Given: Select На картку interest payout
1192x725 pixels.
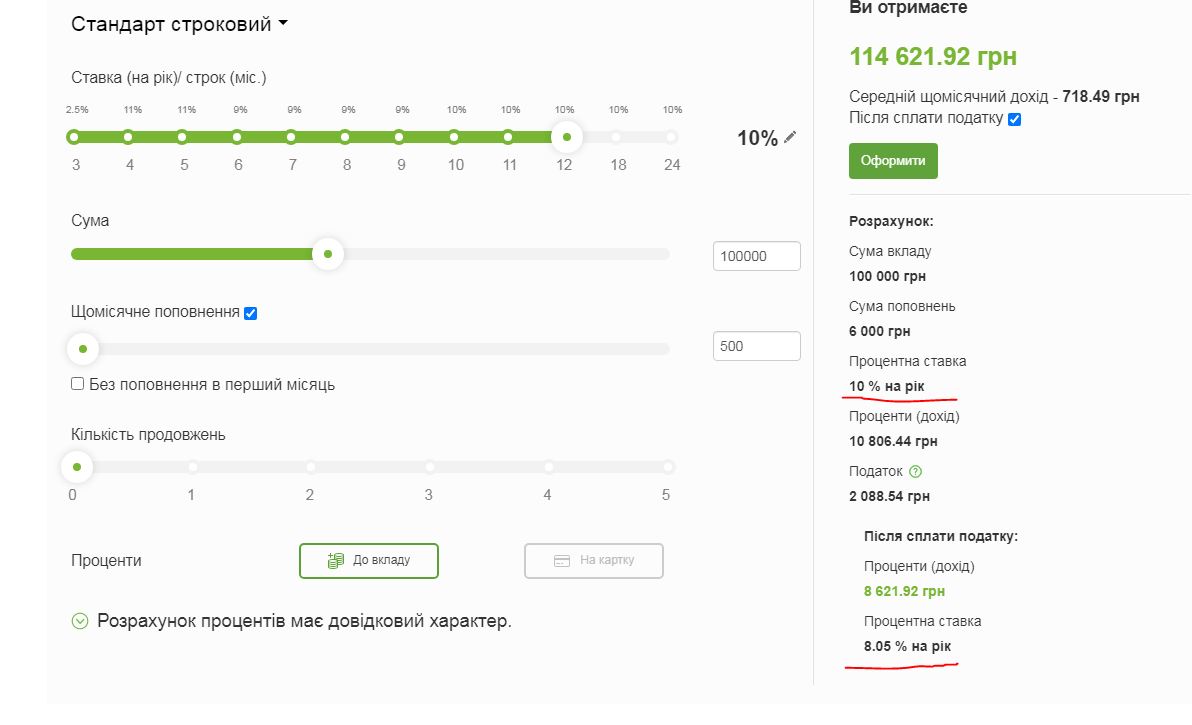Looking at the screenshot, I should [x=594, y=561].
